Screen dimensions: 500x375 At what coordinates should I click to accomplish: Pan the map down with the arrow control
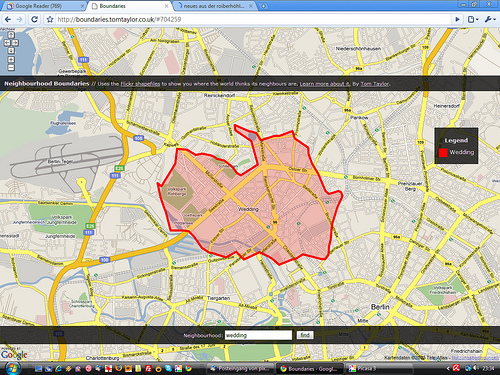(11, 51)
